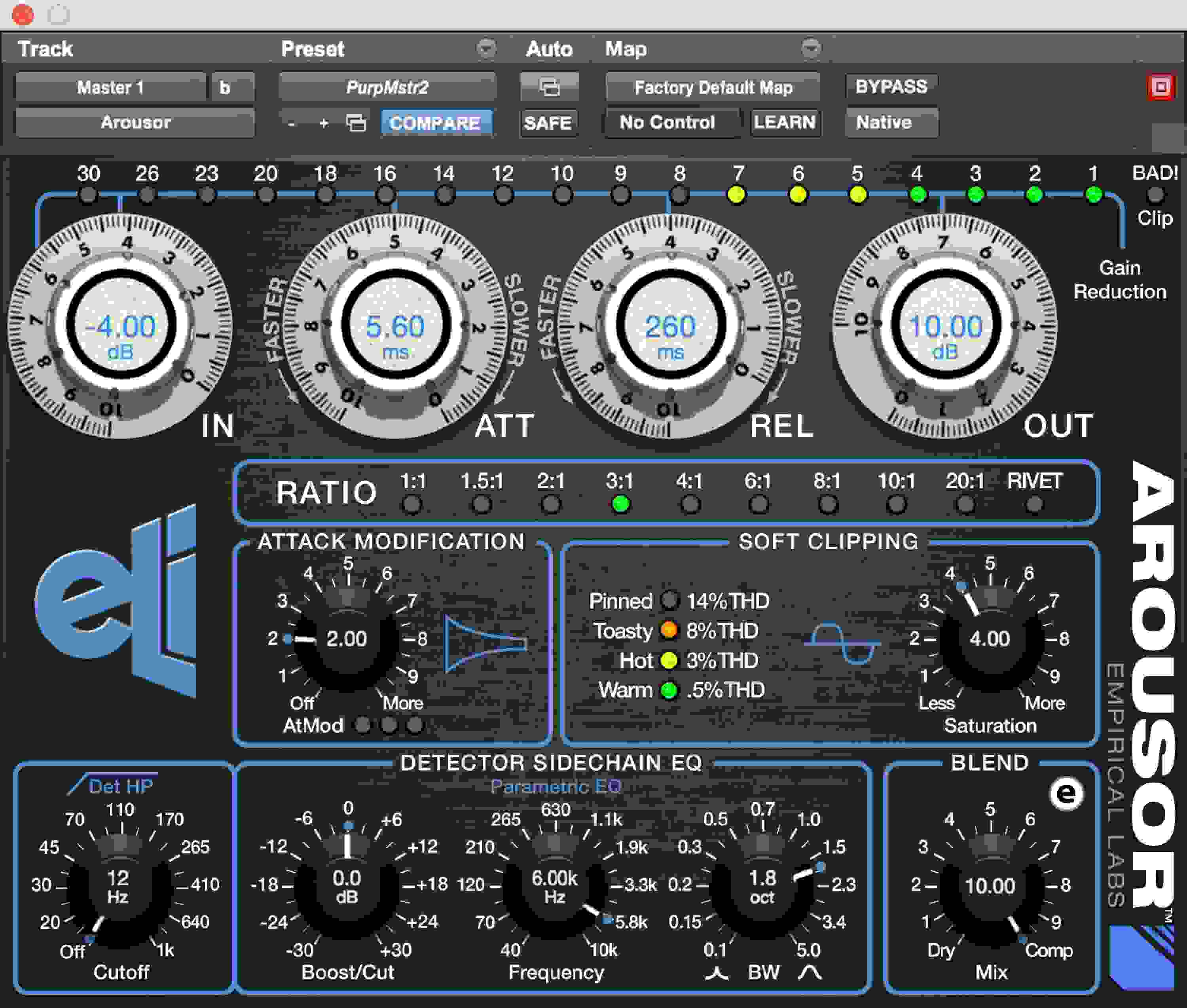
Task: Open the Arousor plugin insert selector
Action: pyautogui.click(x=135, y=122)
